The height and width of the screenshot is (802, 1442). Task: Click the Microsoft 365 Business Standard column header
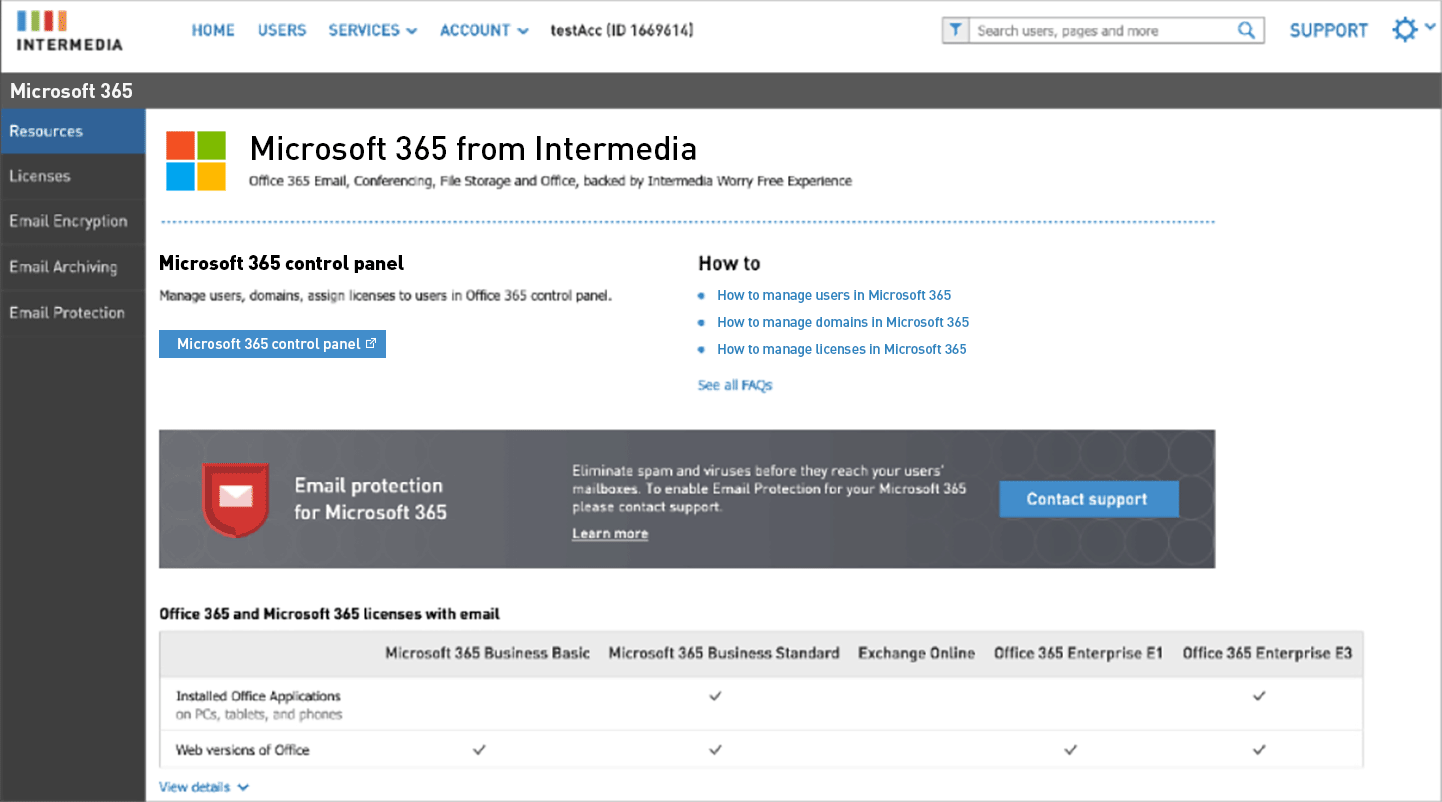[724, 653]
